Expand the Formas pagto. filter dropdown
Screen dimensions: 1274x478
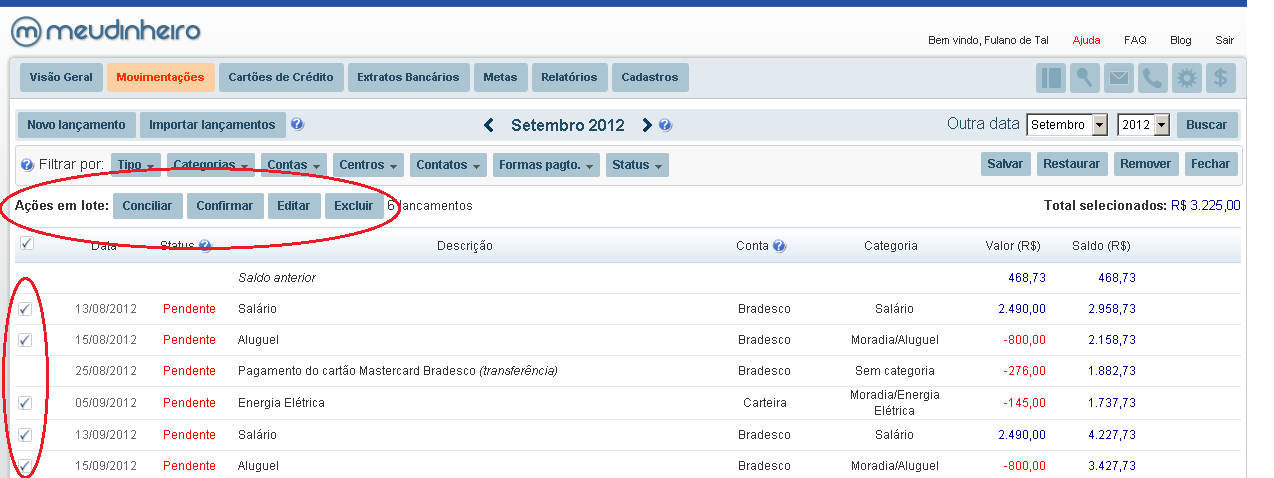[545, 165]
